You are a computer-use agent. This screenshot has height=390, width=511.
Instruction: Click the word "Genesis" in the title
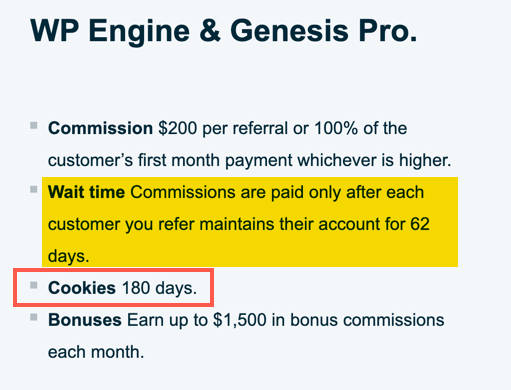tap(290, 31)
